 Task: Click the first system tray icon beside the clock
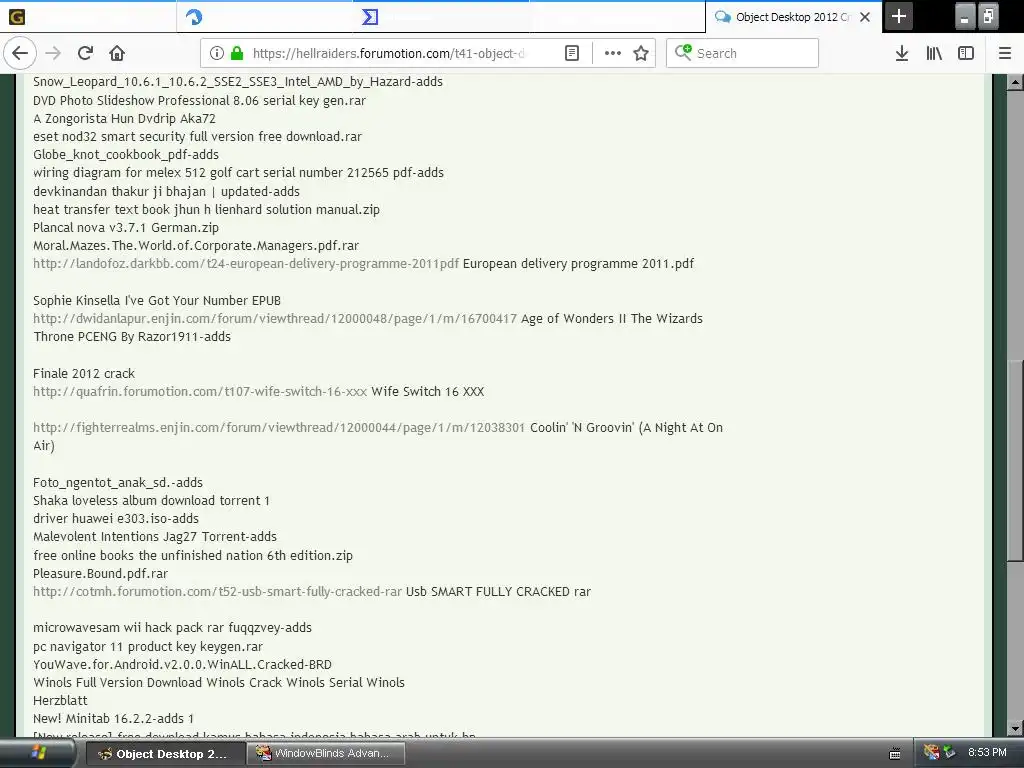[931, 752]
